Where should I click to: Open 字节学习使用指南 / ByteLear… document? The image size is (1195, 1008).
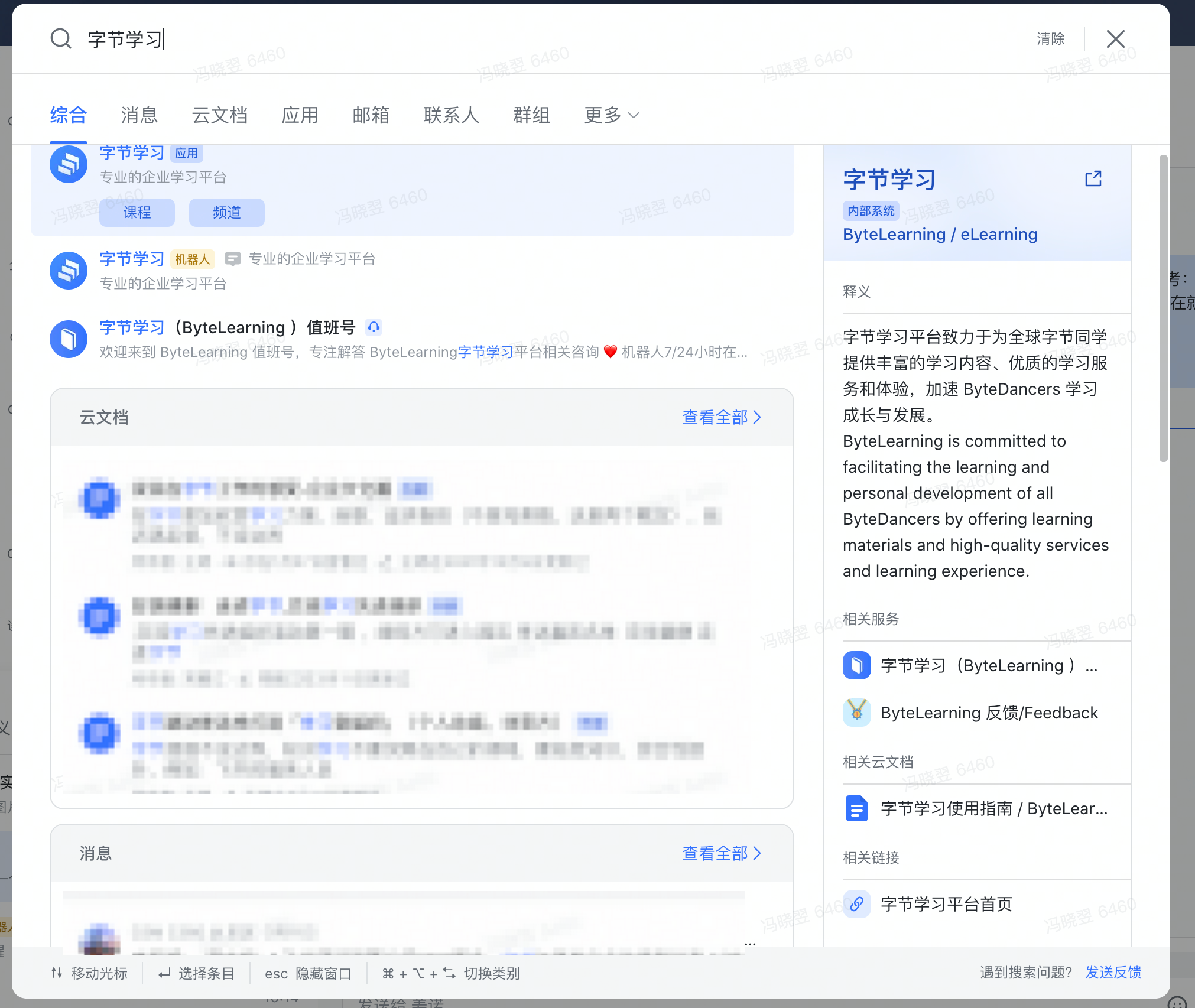pyautogui.click(x=994, y=809)
